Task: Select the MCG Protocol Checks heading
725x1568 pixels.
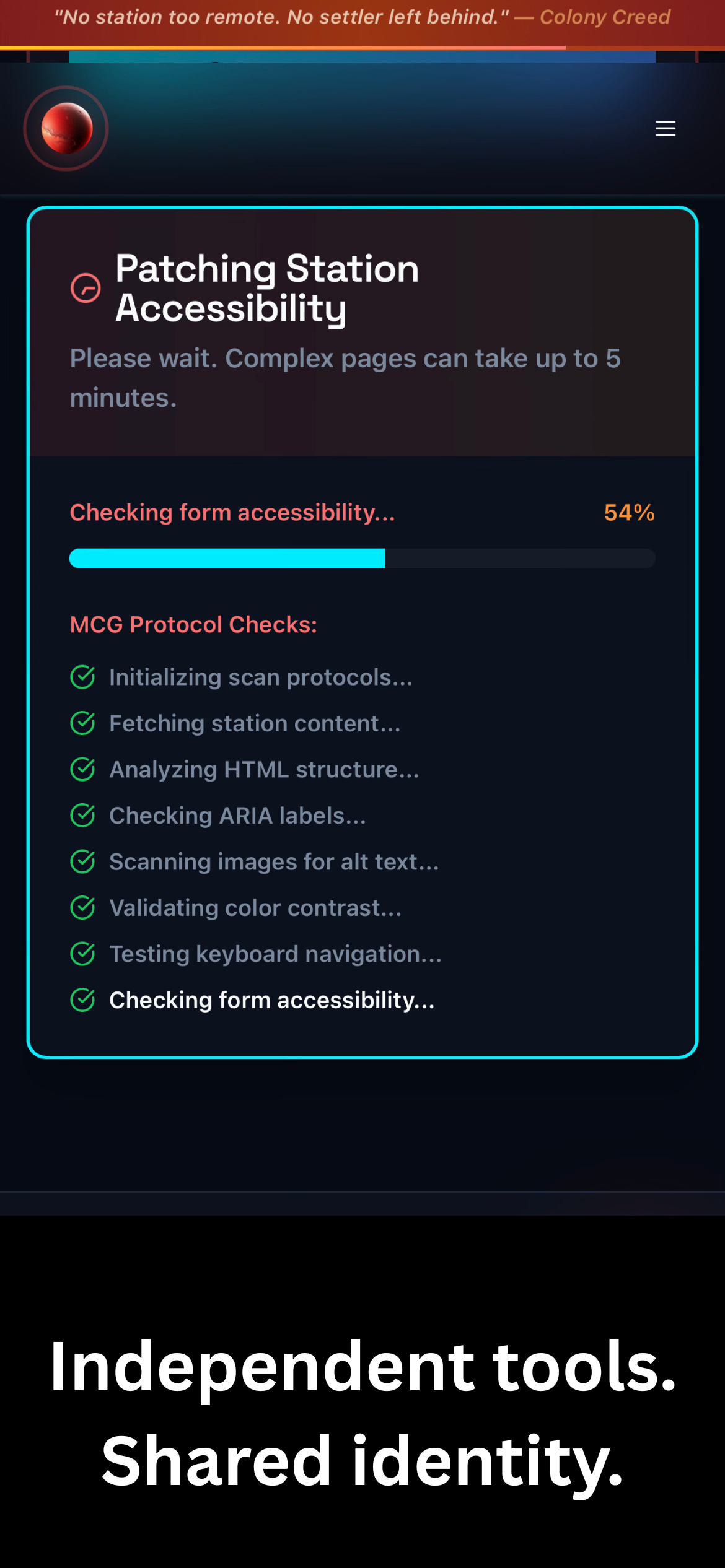Action: (193, 624)
